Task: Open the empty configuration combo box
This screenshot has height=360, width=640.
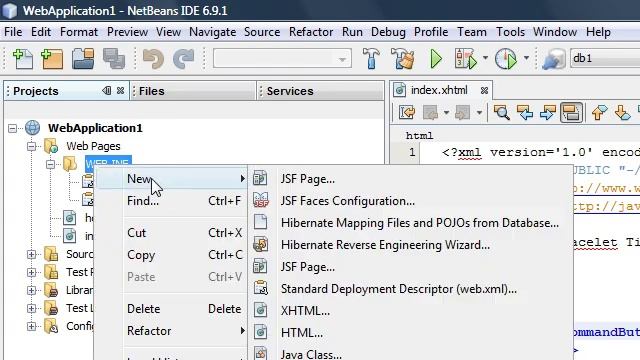Action: 282,59
